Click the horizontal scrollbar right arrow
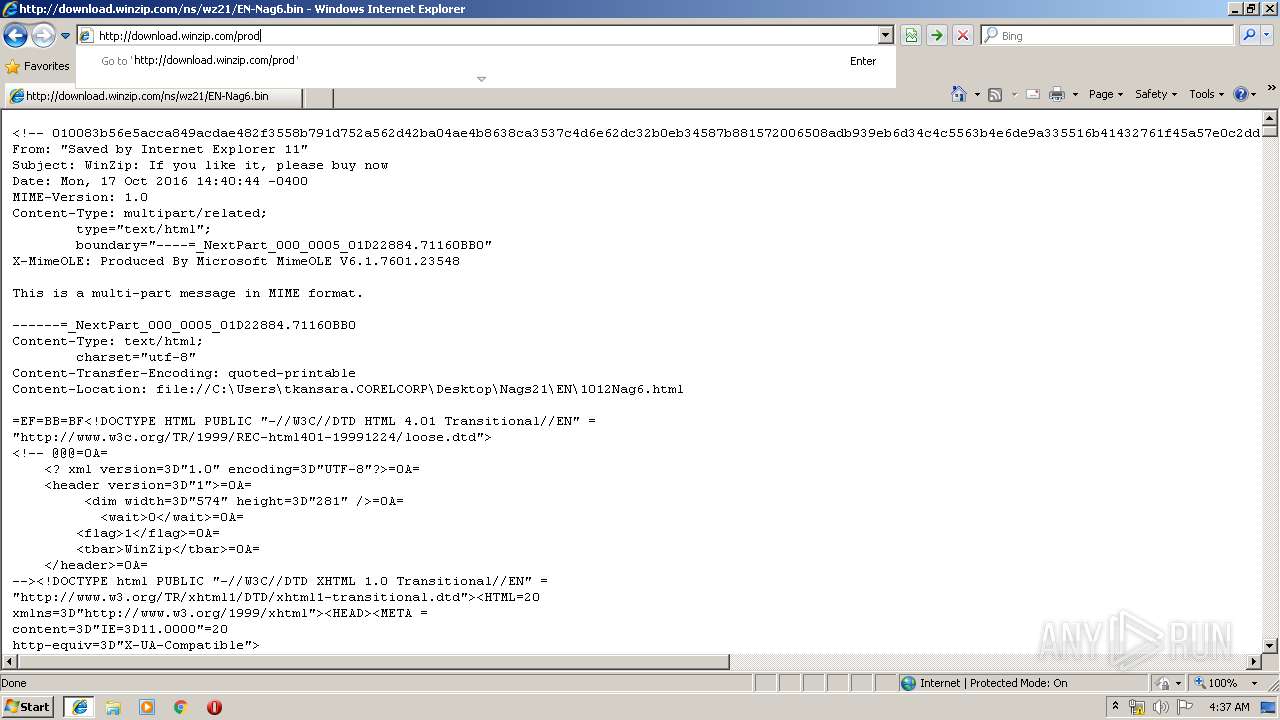This screenshot has width=1280, height=720. point(1254,662)
